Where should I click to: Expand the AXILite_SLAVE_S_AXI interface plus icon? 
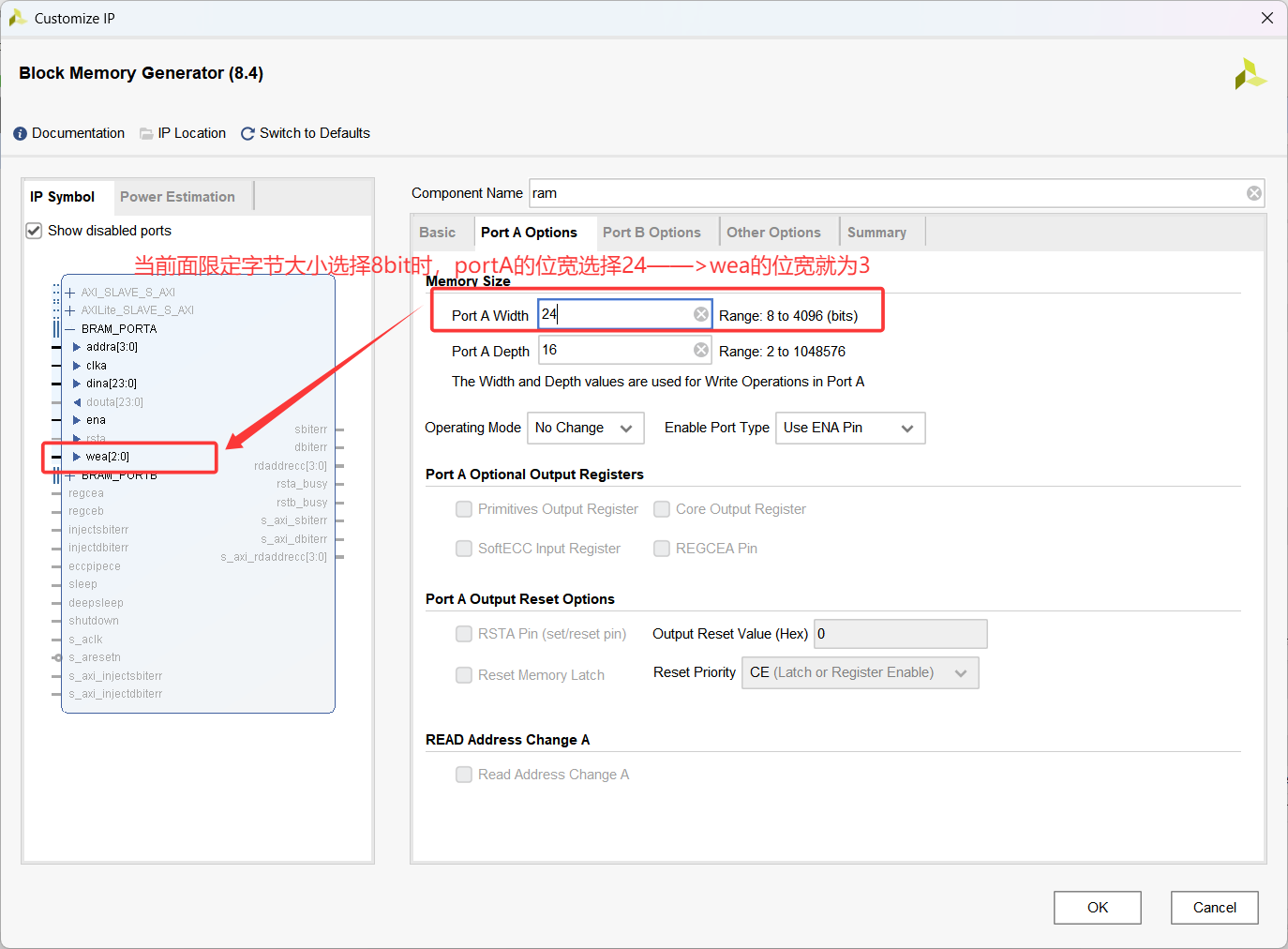tap(70, 310)
